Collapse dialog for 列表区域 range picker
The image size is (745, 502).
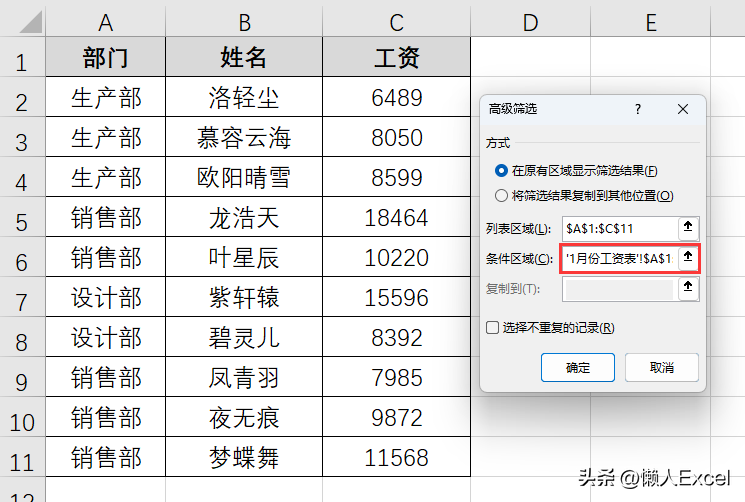click(688, 228)
